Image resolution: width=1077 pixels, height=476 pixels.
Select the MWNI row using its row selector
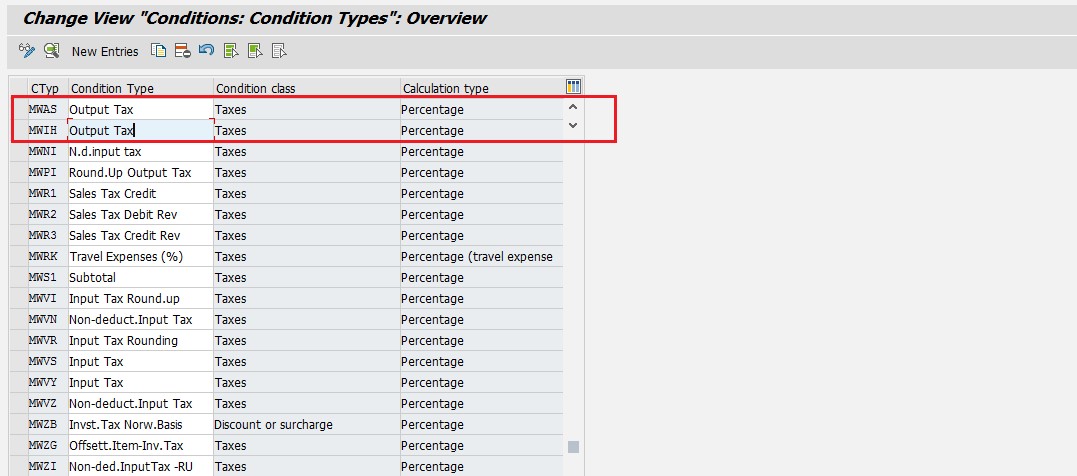coord(18,152)
